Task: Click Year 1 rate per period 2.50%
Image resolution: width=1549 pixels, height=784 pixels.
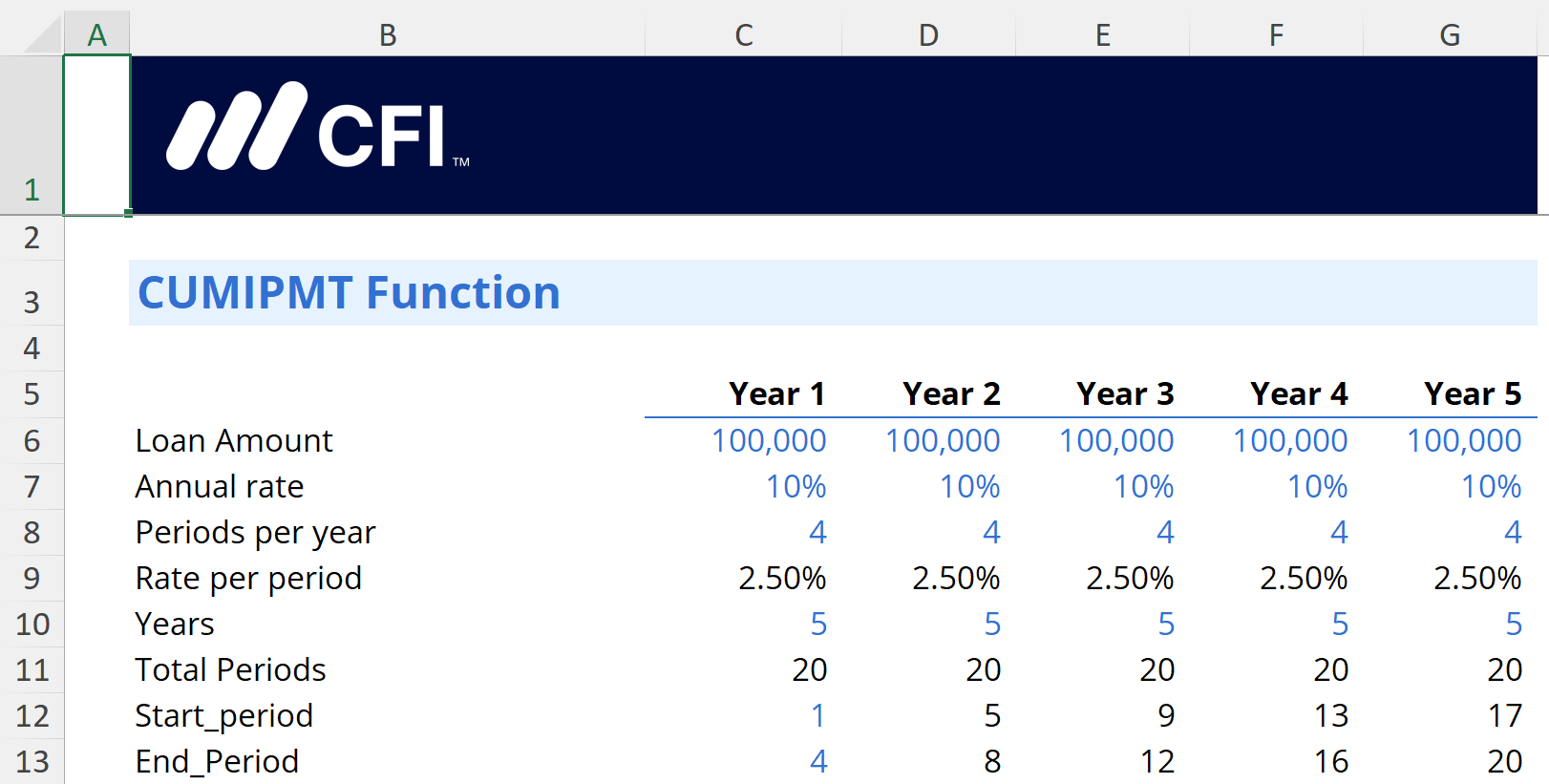Action: click(781, 579)
